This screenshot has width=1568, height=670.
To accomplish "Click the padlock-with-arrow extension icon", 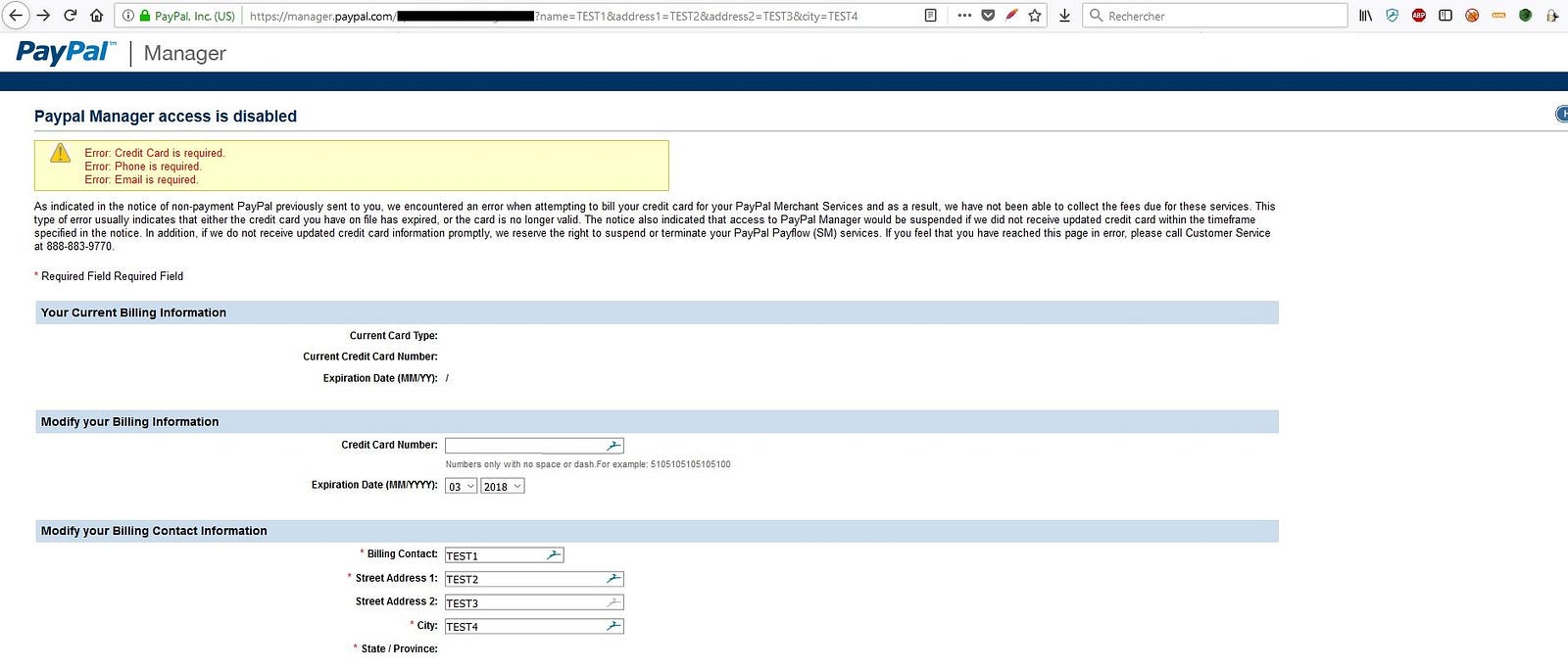I will tap(1552, 16).
